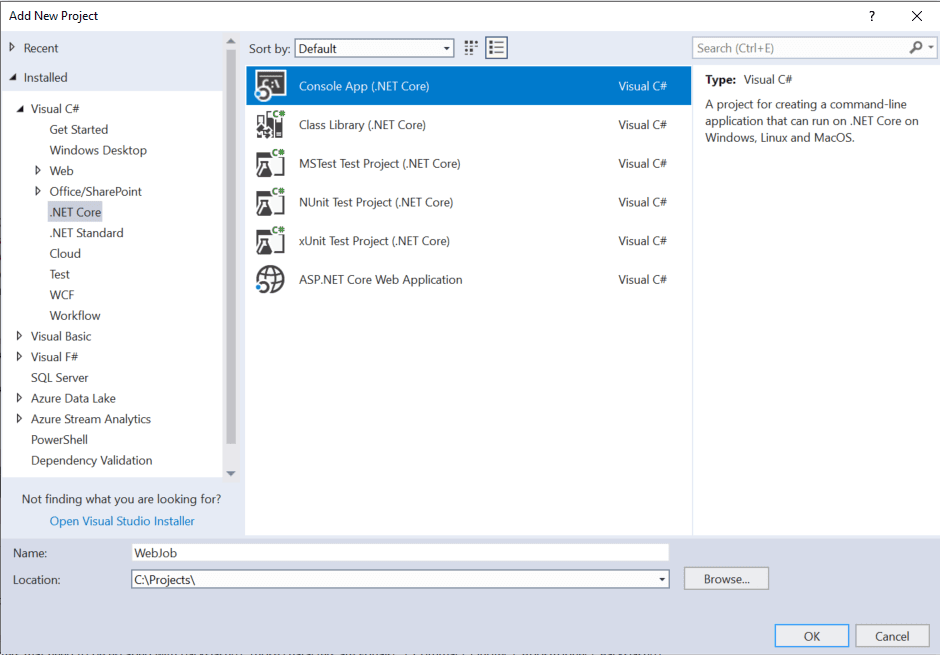Image resolution: width=940 pixels, height=655 pixels.
Task: Click the search magnifier icon
Action: [915, 47]
